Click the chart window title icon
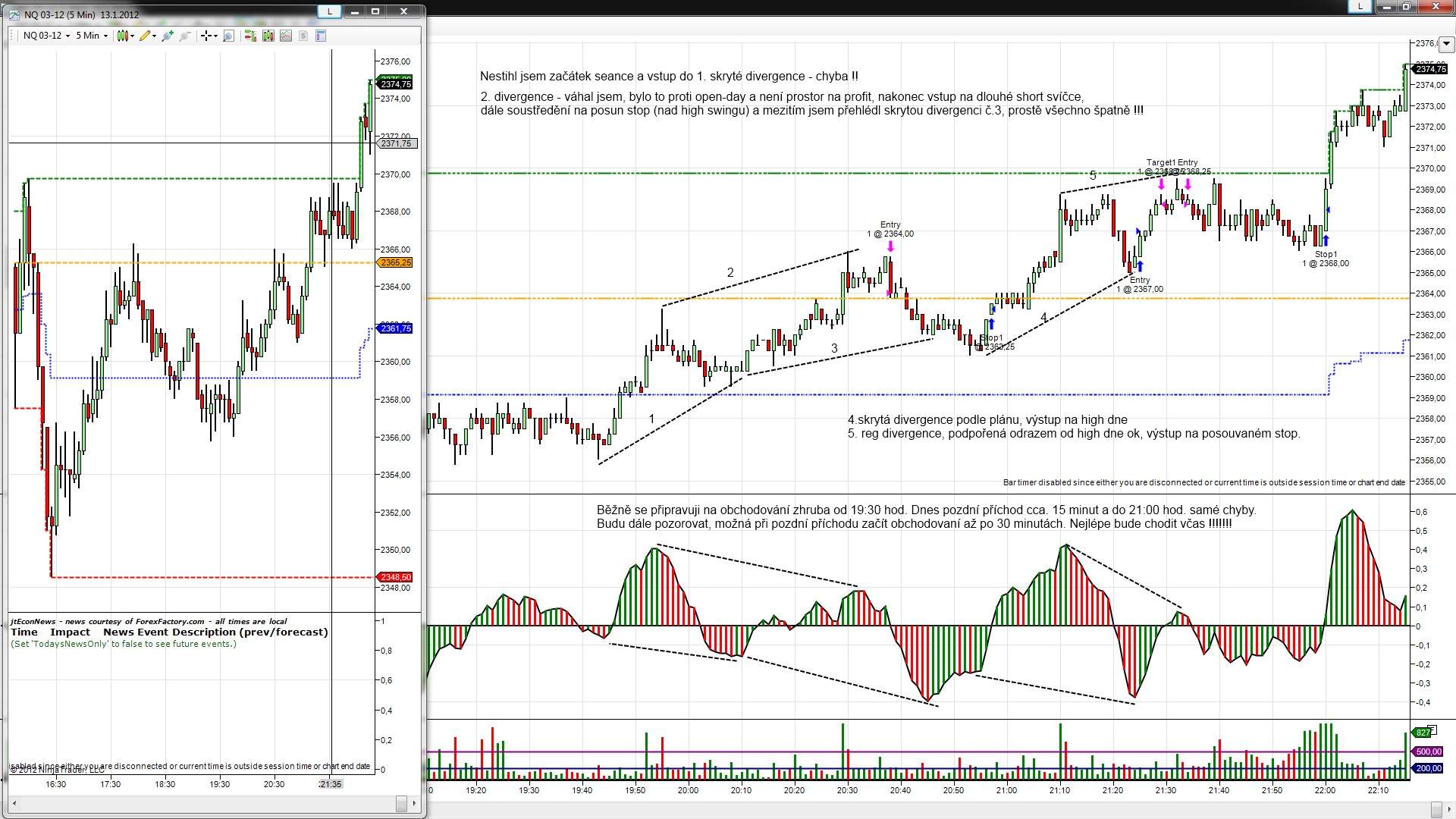Image resolution: width=1456 pixels, height=819 pixels. 15,14
